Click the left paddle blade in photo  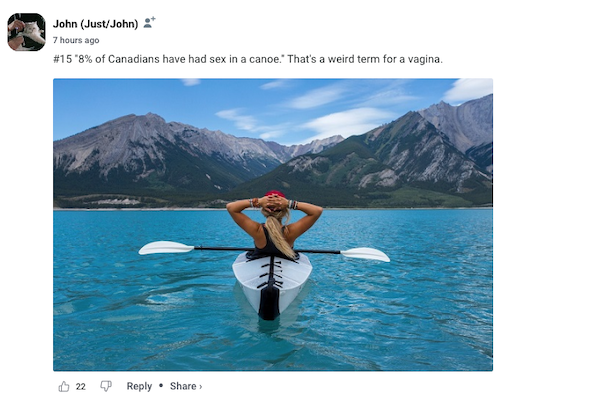pos(165,247)
